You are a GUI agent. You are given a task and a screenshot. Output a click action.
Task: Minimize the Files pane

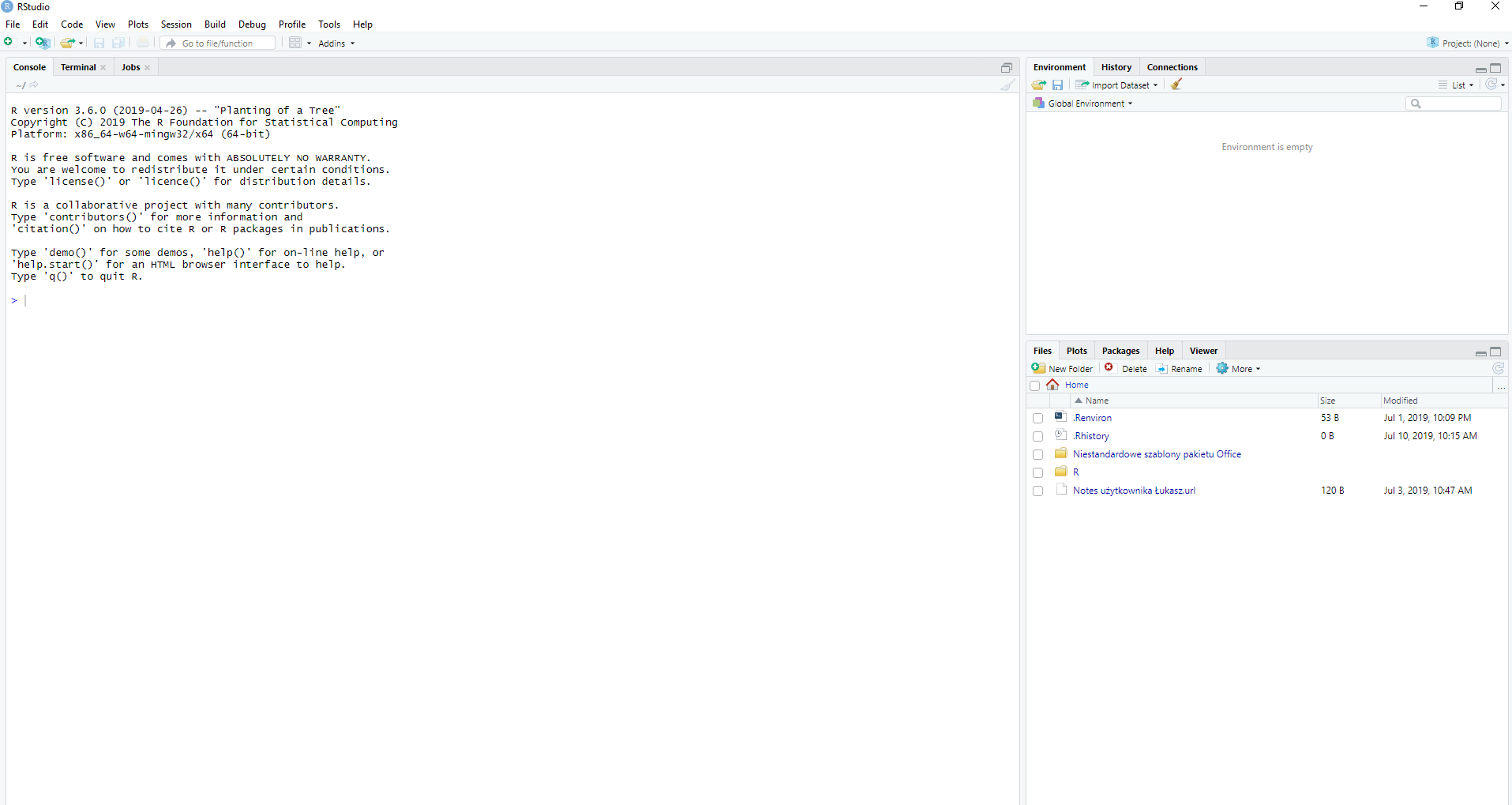click(x=1480, y=352)
